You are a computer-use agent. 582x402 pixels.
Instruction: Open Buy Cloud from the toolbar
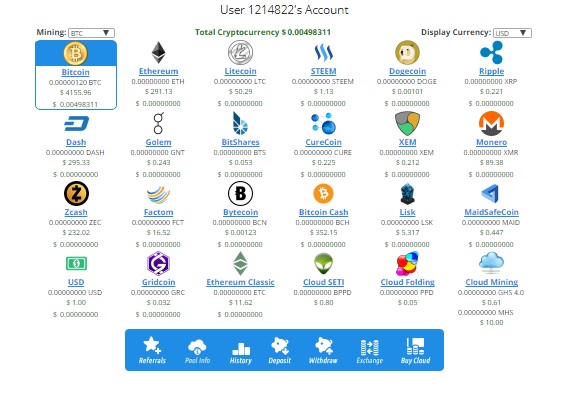point(415,351)
